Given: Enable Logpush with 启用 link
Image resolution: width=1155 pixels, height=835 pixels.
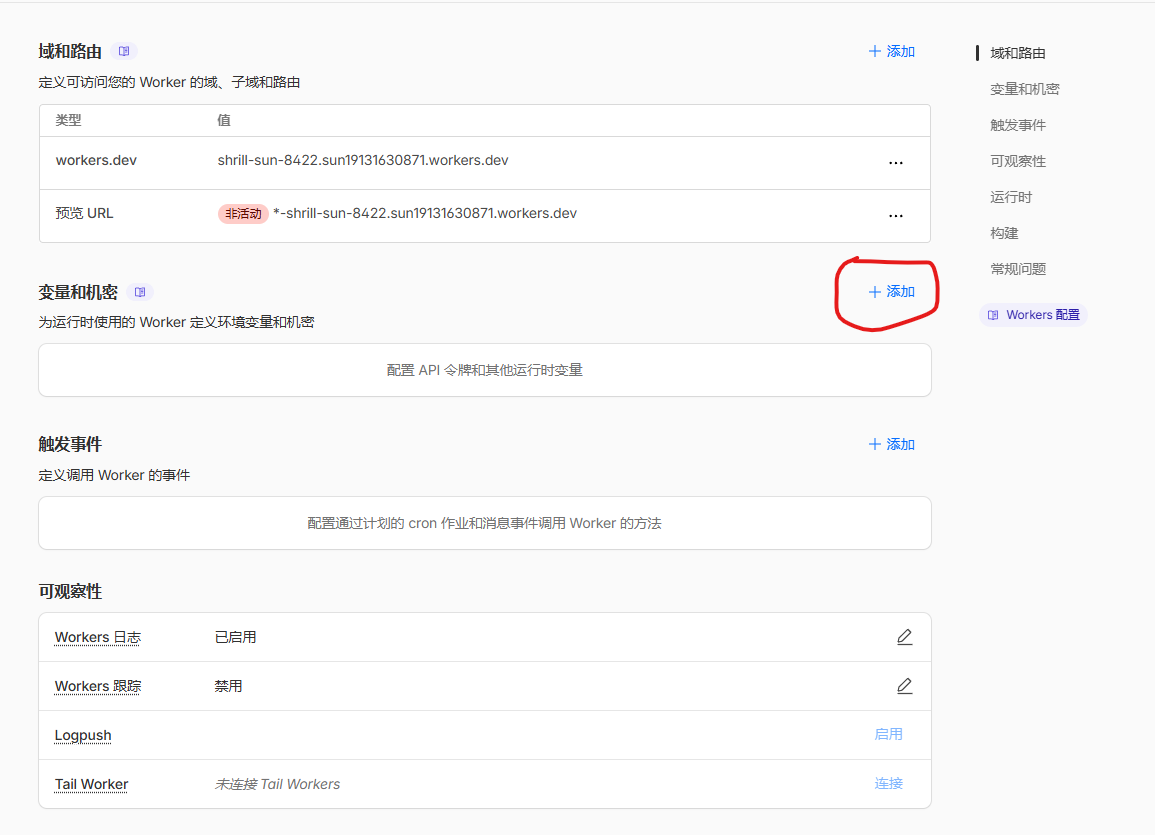Looking at the screenshot, I should click(888, 734).
